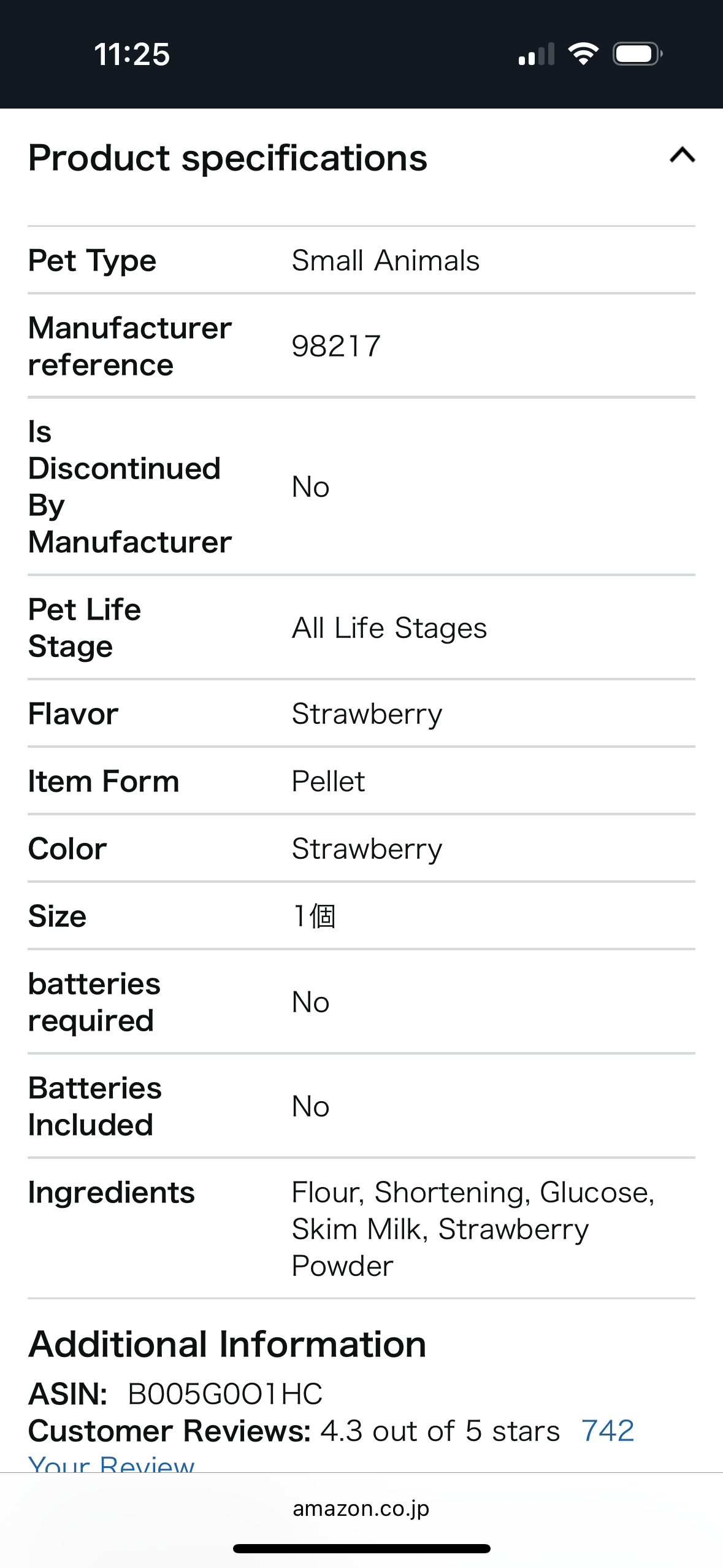Open the 742 customer reviews link

[x=607, y=1431]
